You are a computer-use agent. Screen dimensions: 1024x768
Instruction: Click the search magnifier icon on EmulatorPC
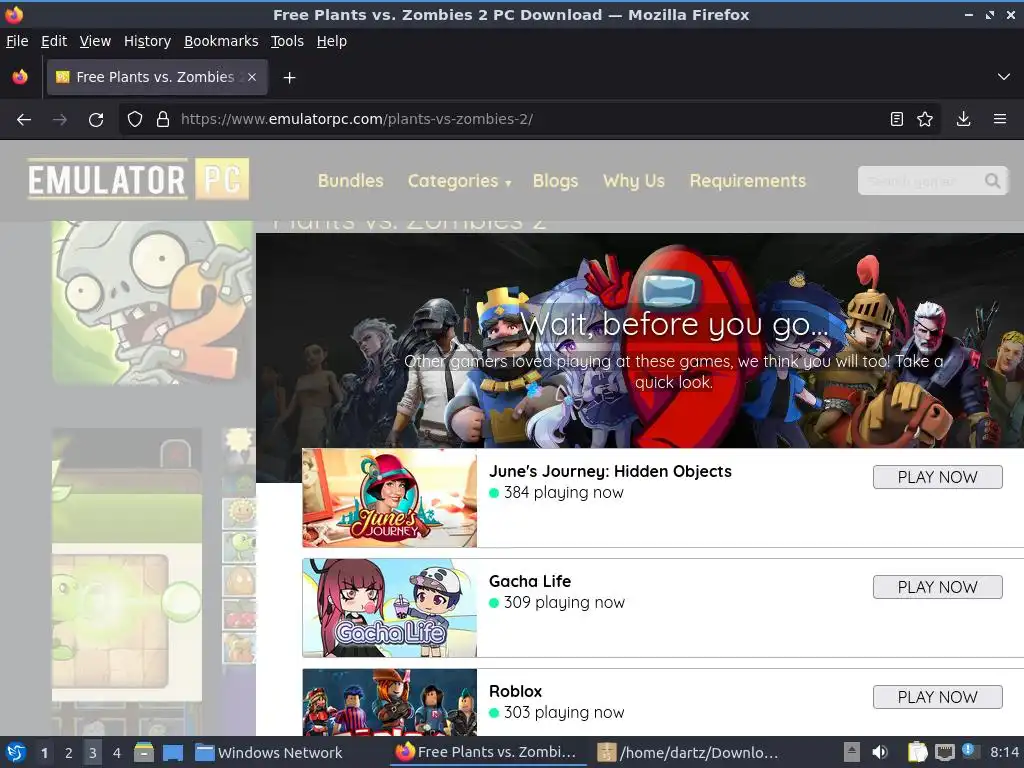[992, 181]
